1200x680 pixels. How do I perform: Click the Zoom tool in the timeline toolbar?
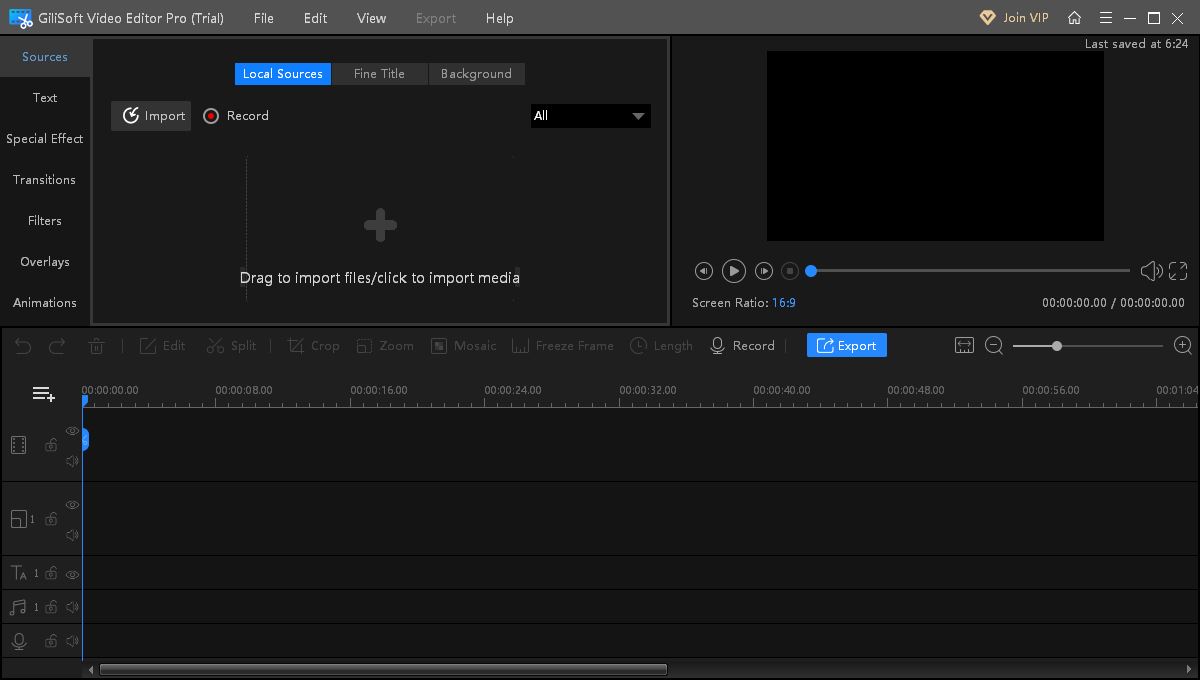[385, 345]
